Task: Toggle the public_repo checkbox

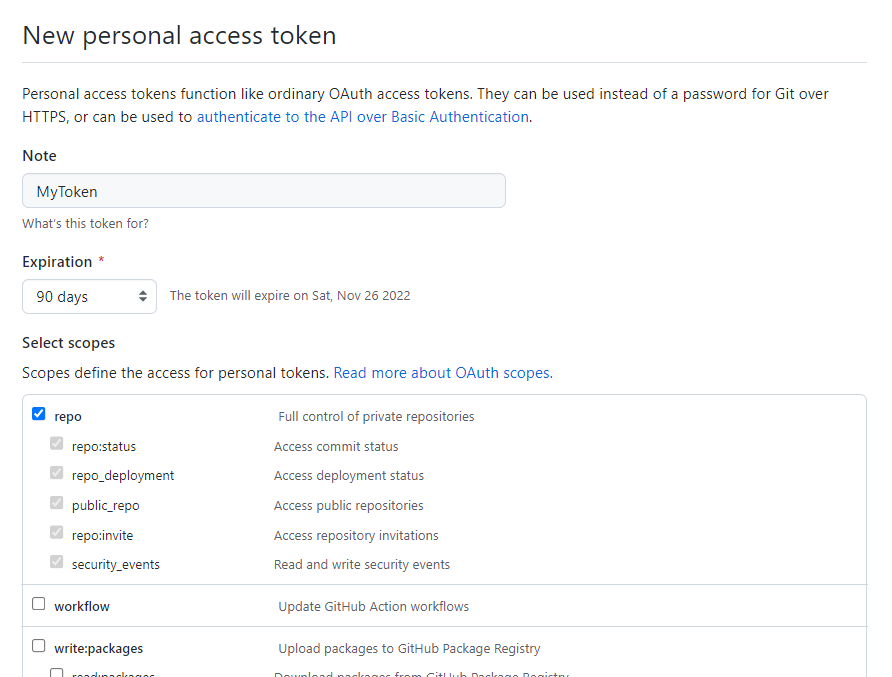Action: click(57, 504)
